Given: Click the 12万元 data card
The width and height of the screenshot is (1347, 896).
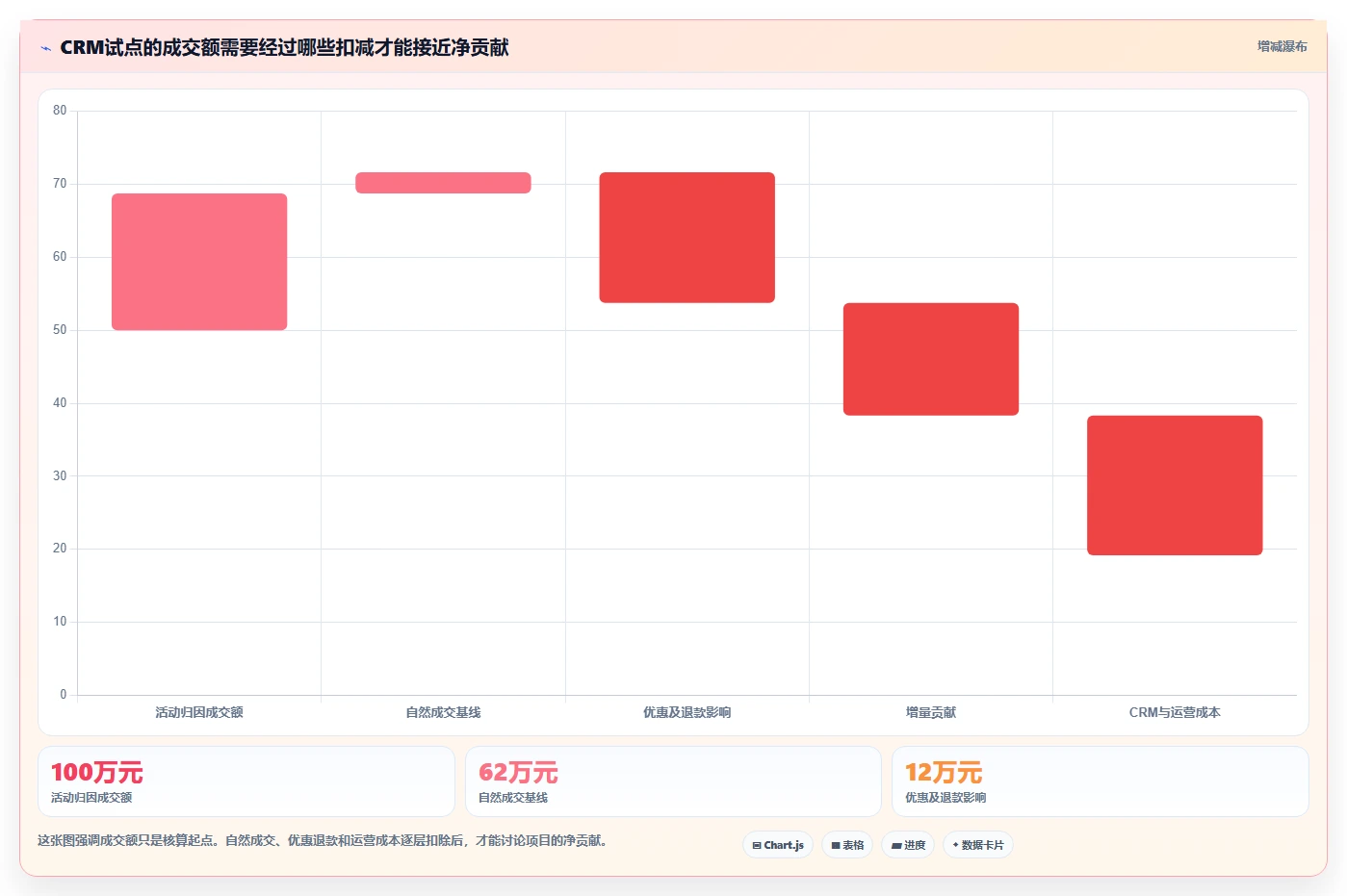Looking at the screenshot, I should point(1100,781).
